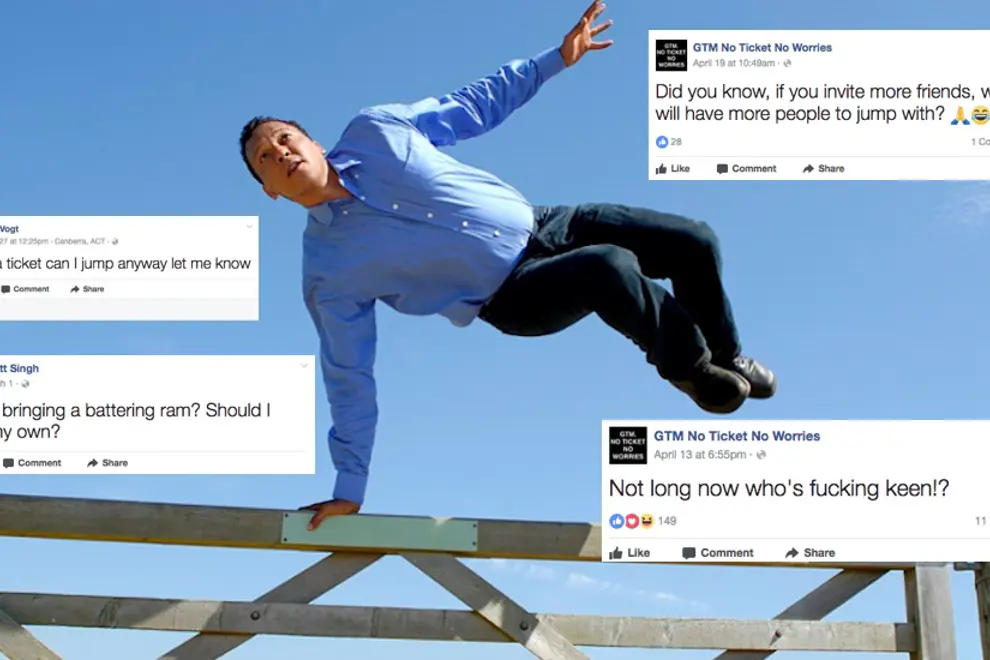The height and width of the screenshot is (660, 990).
Task: Open GTM No Ticket No Worries link, April 13 post
Action: tap(737, 436)
